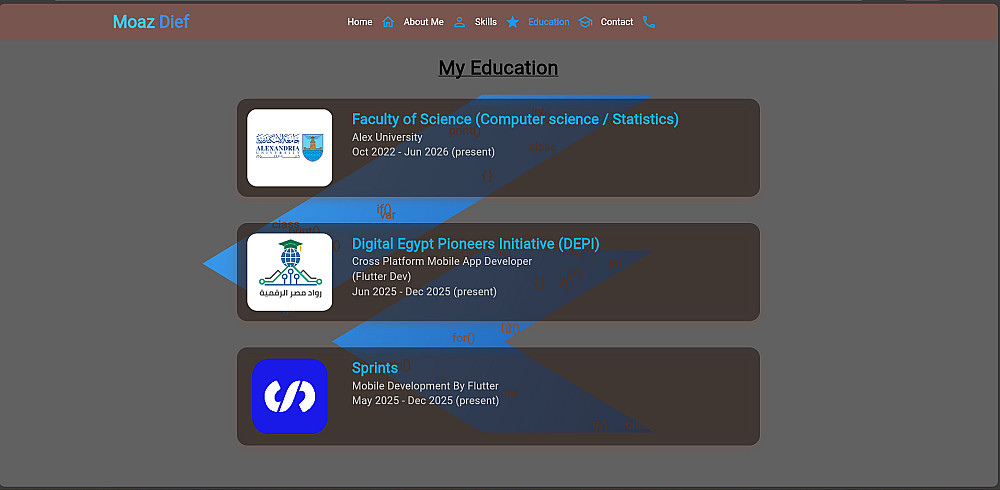Click the star icon beside Skills

click(513, 22)
